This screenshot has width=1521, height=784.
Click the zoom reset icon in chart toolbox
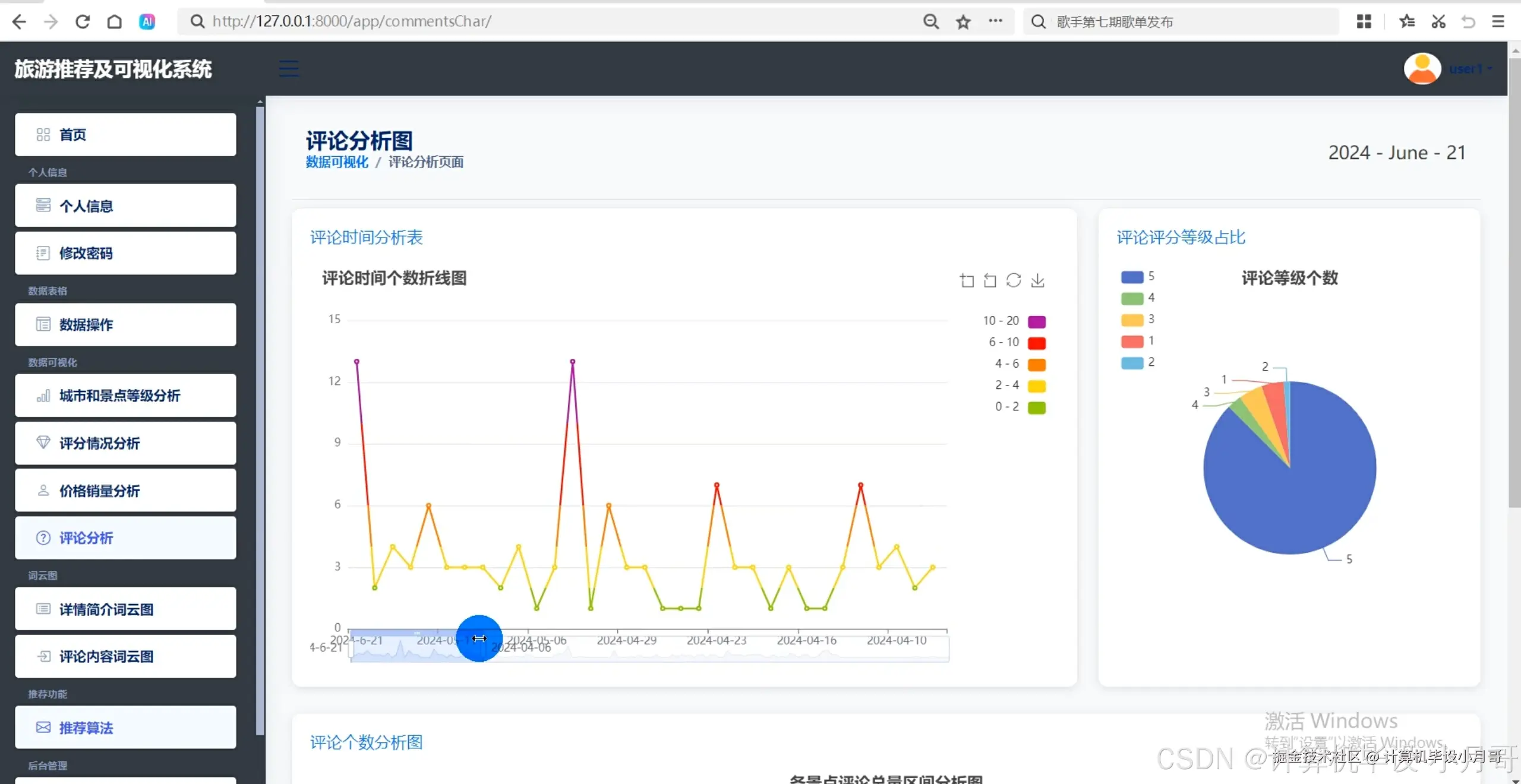(990, 280)
